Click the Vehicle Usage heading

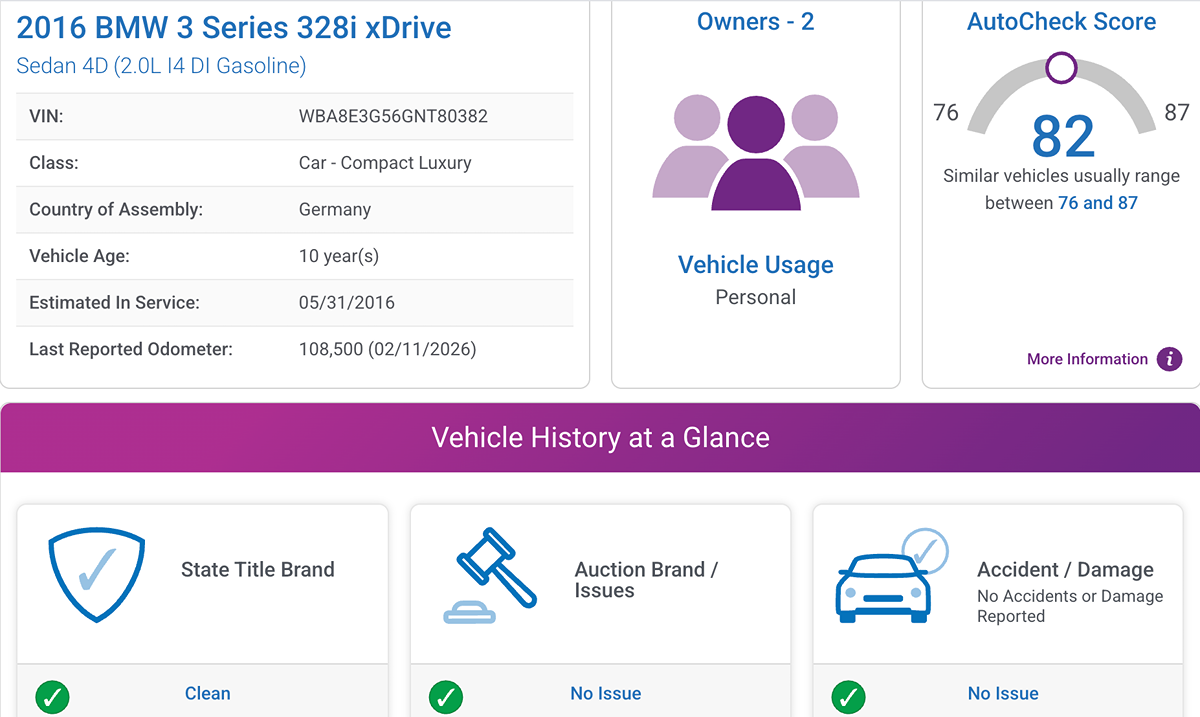pyautogui.click(x=756, y=265)
